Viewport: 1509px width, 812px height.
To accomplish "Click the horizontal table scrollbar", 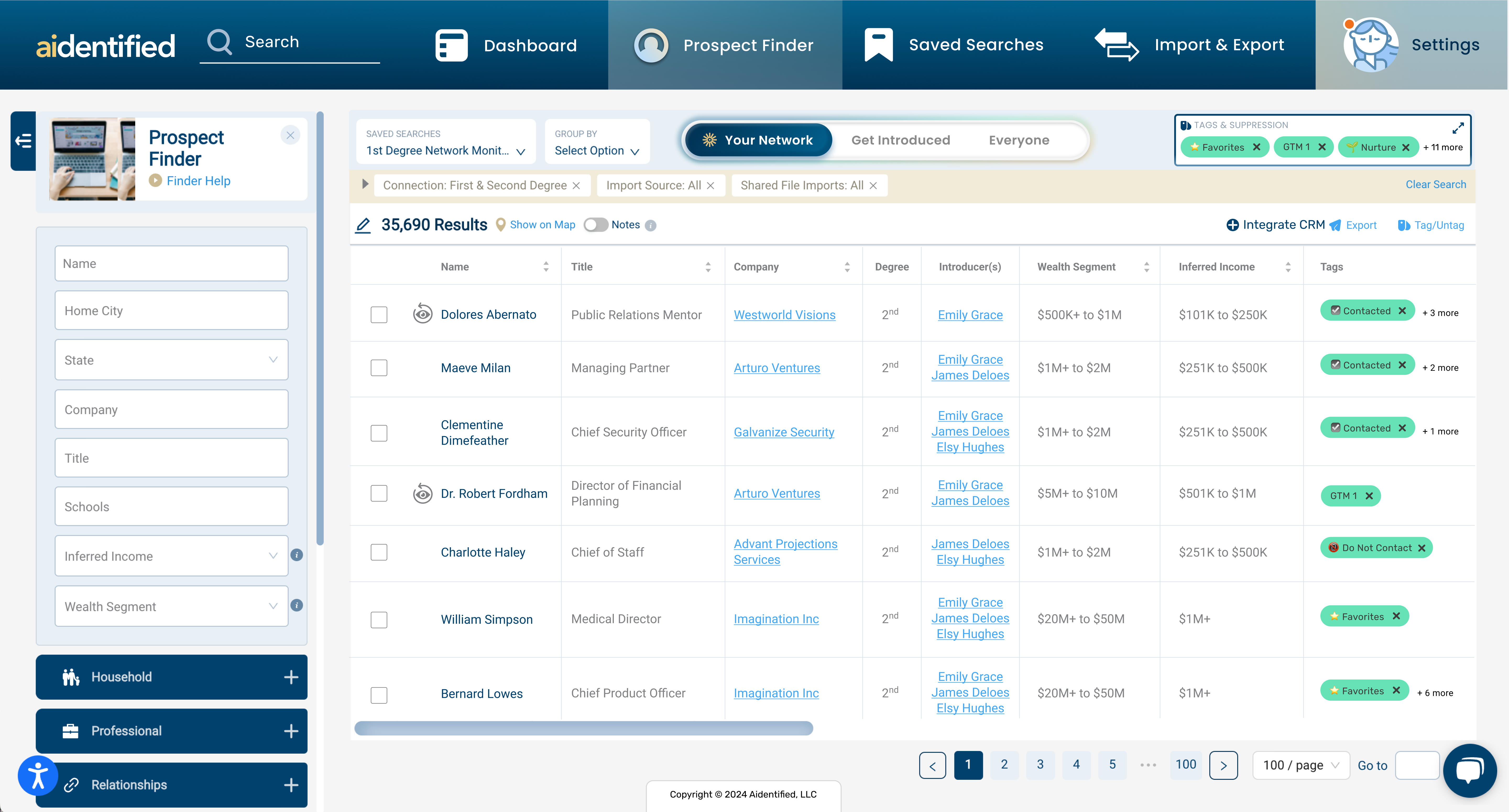I will pyautogui.click(x=583, y=728).
